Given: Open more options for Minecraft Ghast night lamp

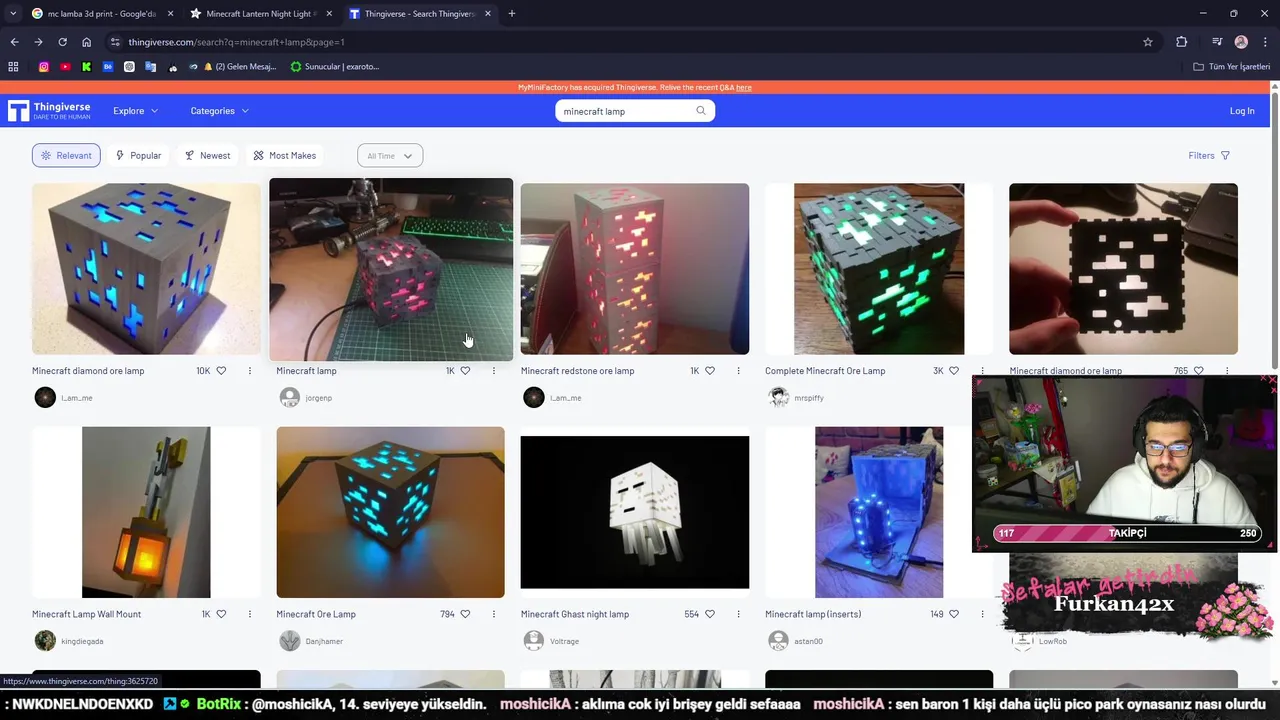Looking at the screenshot, I should coord(739,614).
